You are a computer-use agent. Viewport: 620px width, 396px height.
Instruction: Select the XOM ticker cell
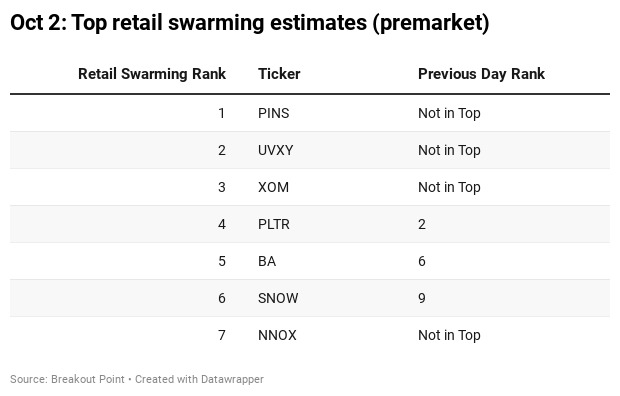(273, 187)
